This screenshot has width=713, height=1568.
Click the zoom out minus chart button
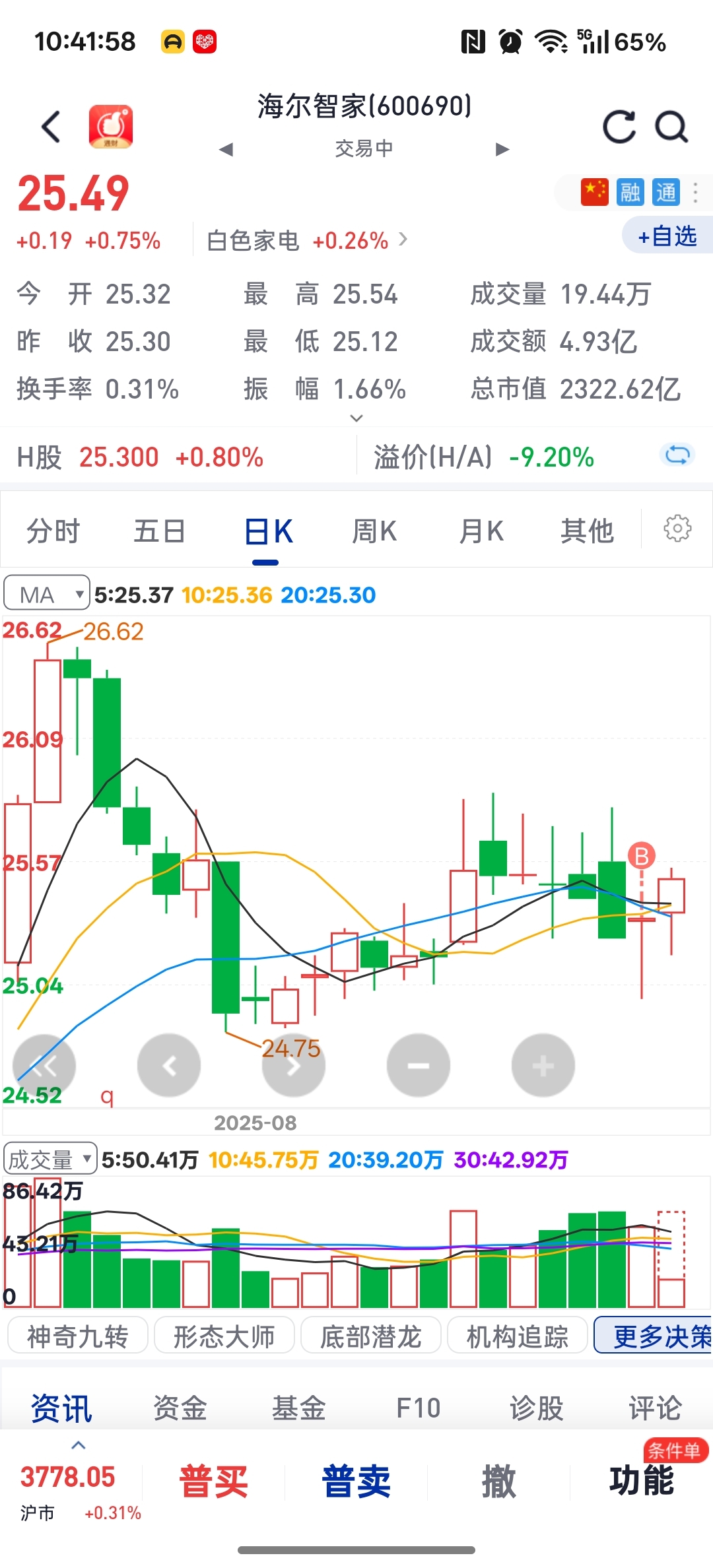pyautogui.click(x=419, y=1065)
